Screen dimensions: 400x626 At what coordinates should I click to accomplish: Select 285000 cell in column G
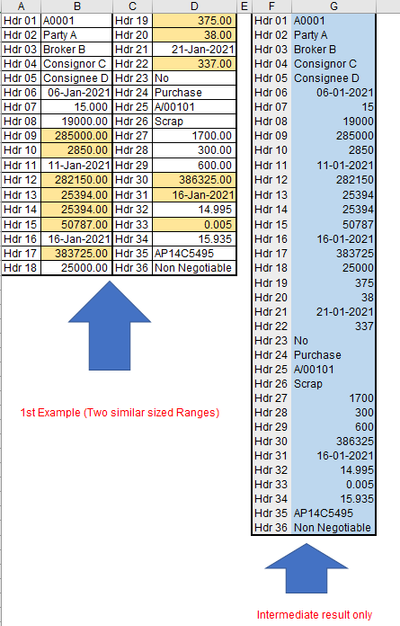(333, 136)
